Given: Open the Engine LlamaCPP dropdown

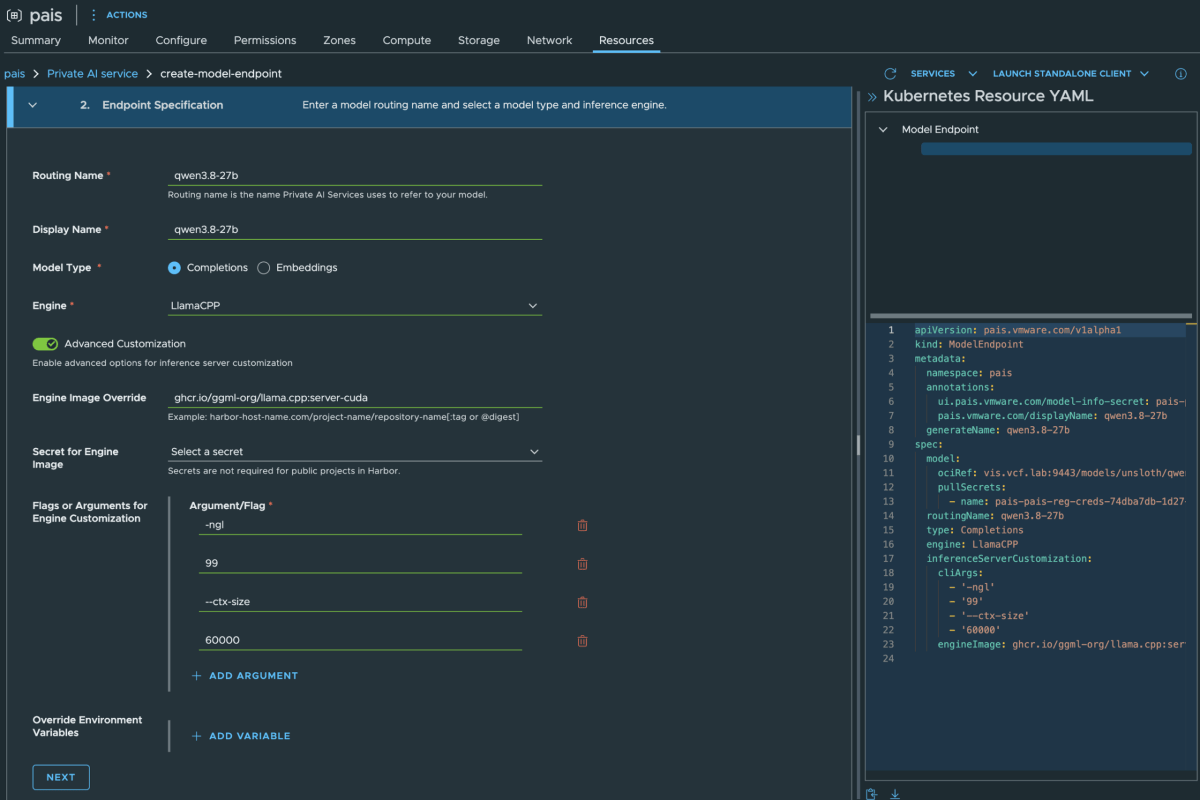Looking at the screenshot, I should (355, 305).
